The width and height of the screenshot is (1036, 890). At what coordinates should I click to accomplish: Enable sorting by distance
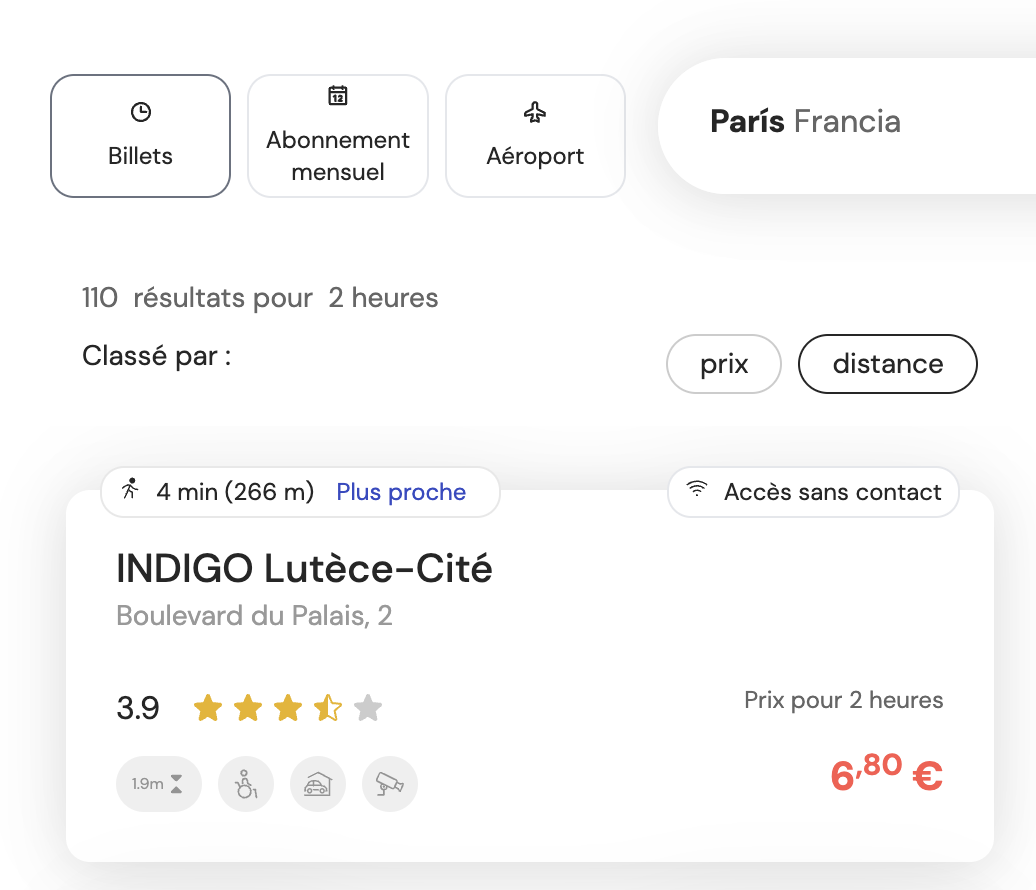coord(887,364)
